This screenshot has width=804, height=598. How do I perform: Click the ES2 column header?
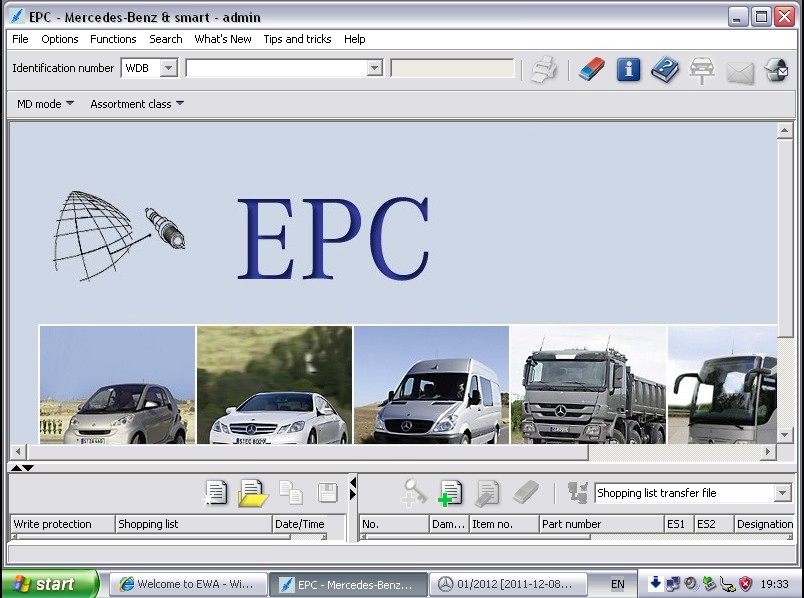[714, 524]
